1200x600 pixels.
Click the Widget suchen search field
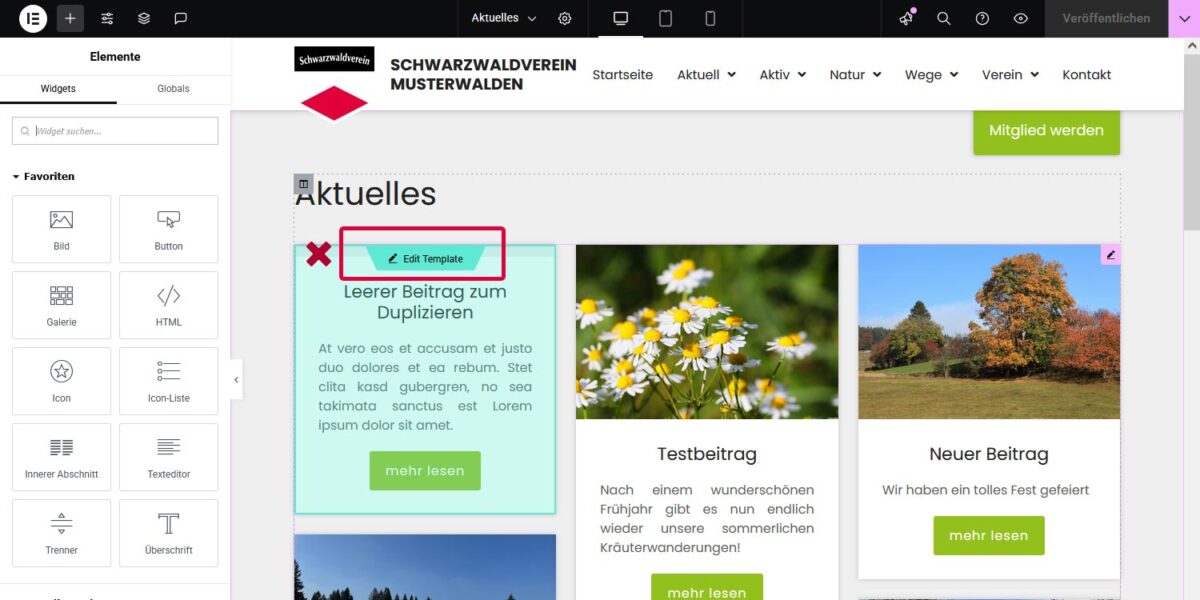tap(115, 131)
